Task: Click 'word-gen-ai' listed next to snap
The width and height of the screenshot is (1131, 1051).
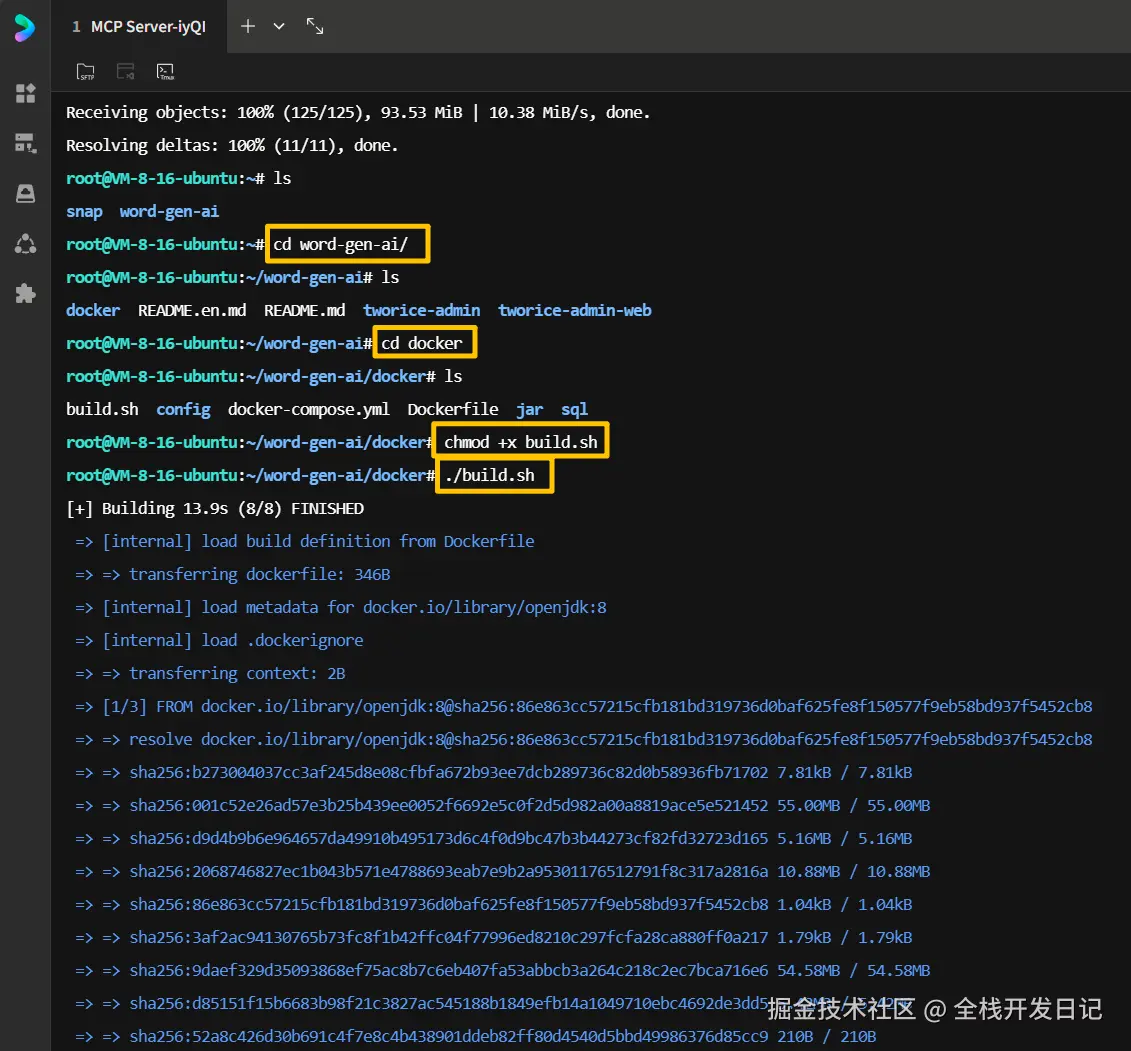Action: [x=169, y=211]
